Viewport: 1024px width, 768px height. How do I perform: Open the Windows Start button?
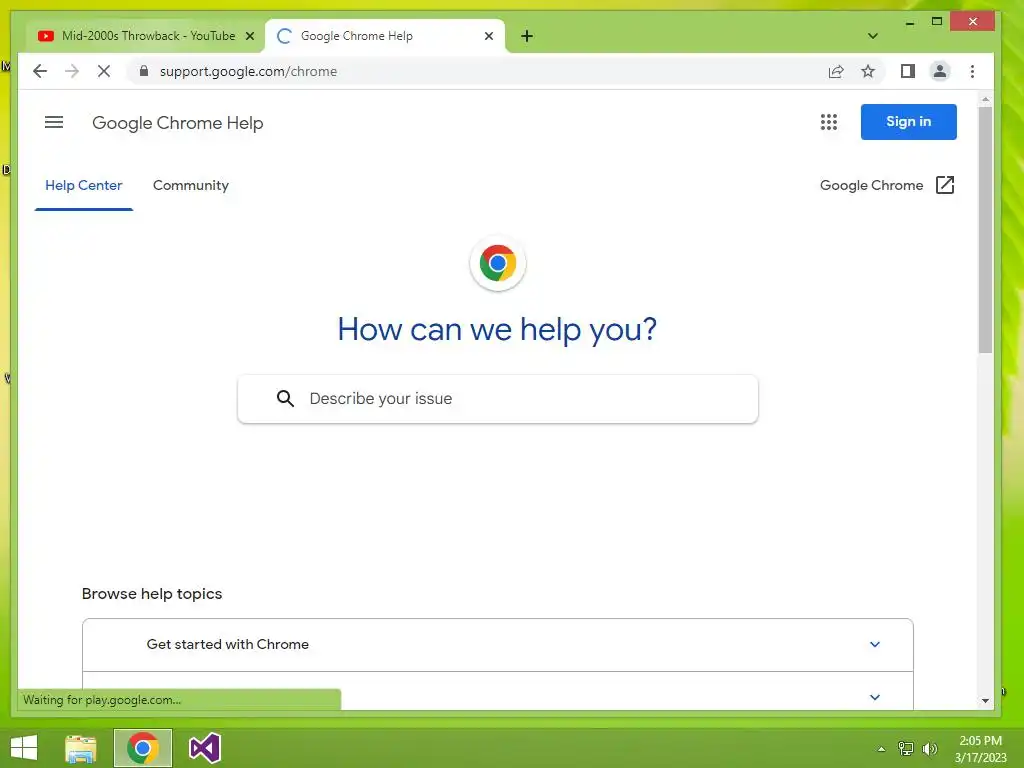click(24, 748)
